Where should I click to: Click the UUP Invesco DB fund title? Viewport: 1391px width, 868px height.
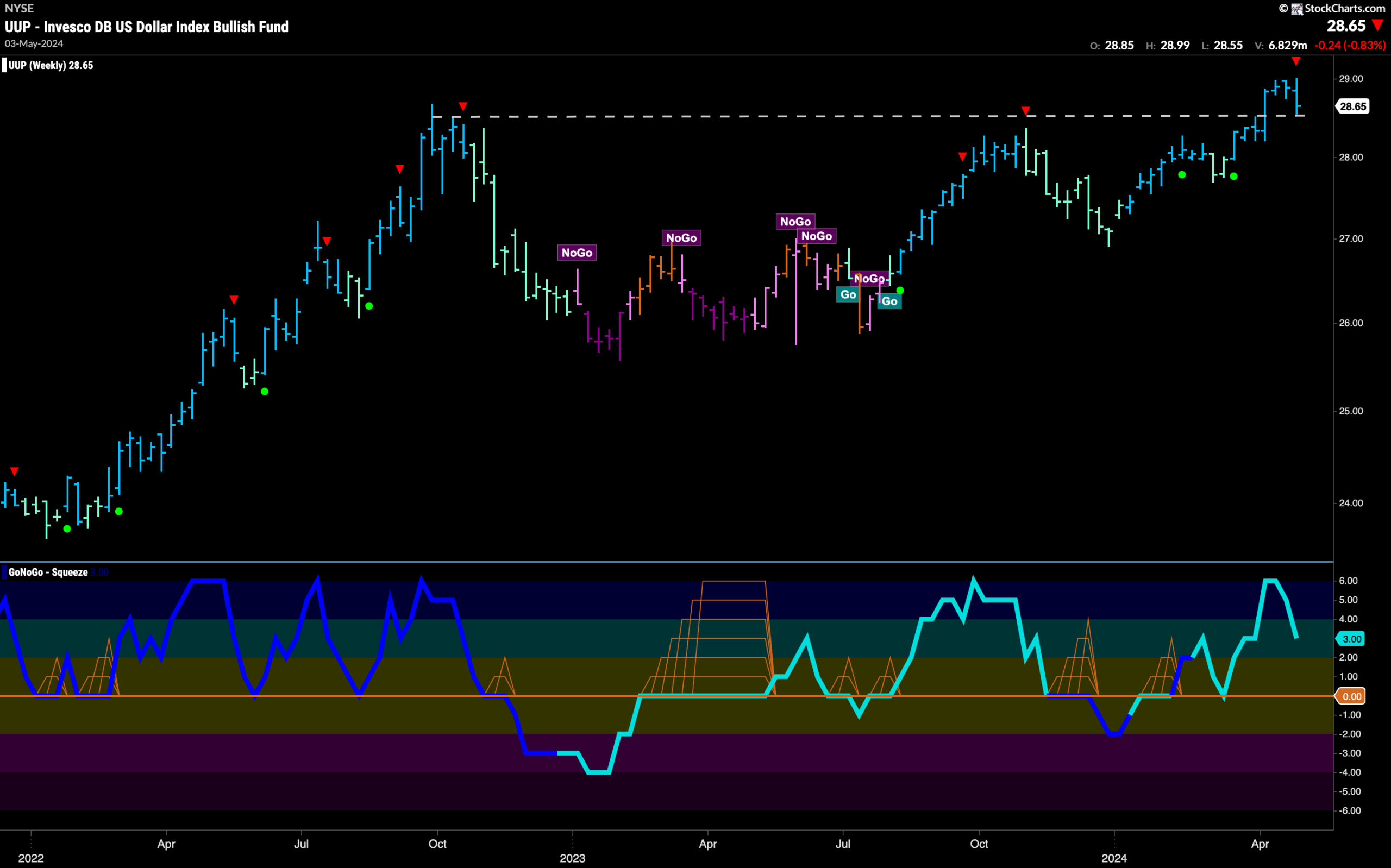tap(146, 27)
